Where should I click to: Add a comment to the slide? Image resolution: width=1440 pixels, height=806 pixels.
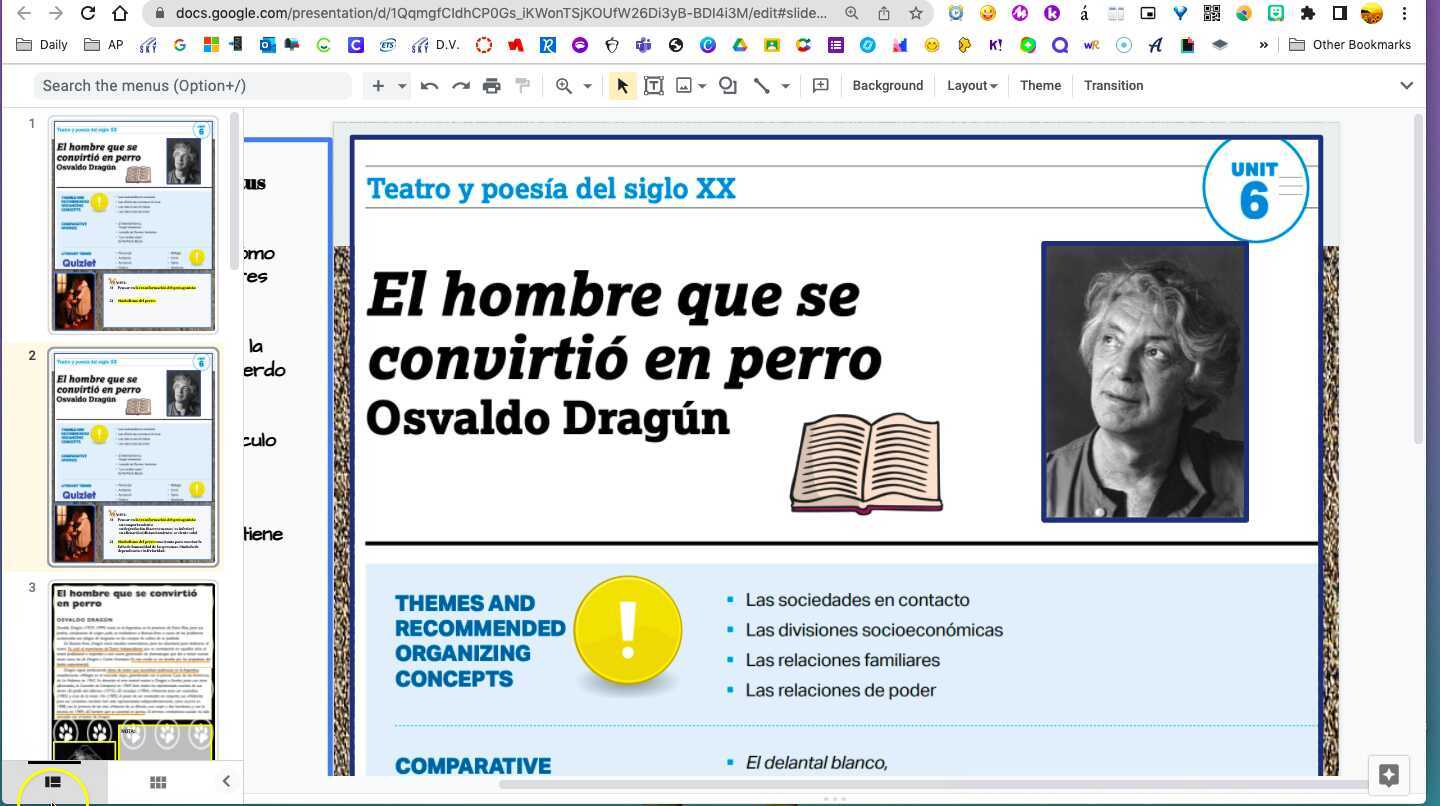pyautogui.click(x=820, y=85)
